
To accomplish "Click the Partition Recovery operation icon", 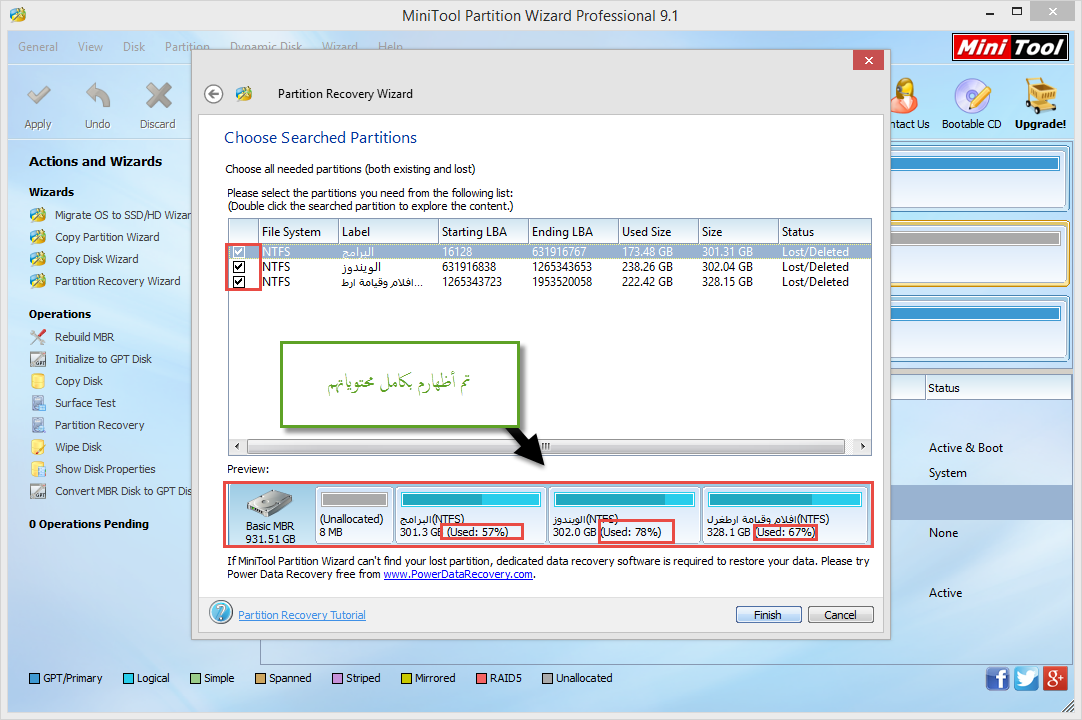I will [x=38, y=425].
